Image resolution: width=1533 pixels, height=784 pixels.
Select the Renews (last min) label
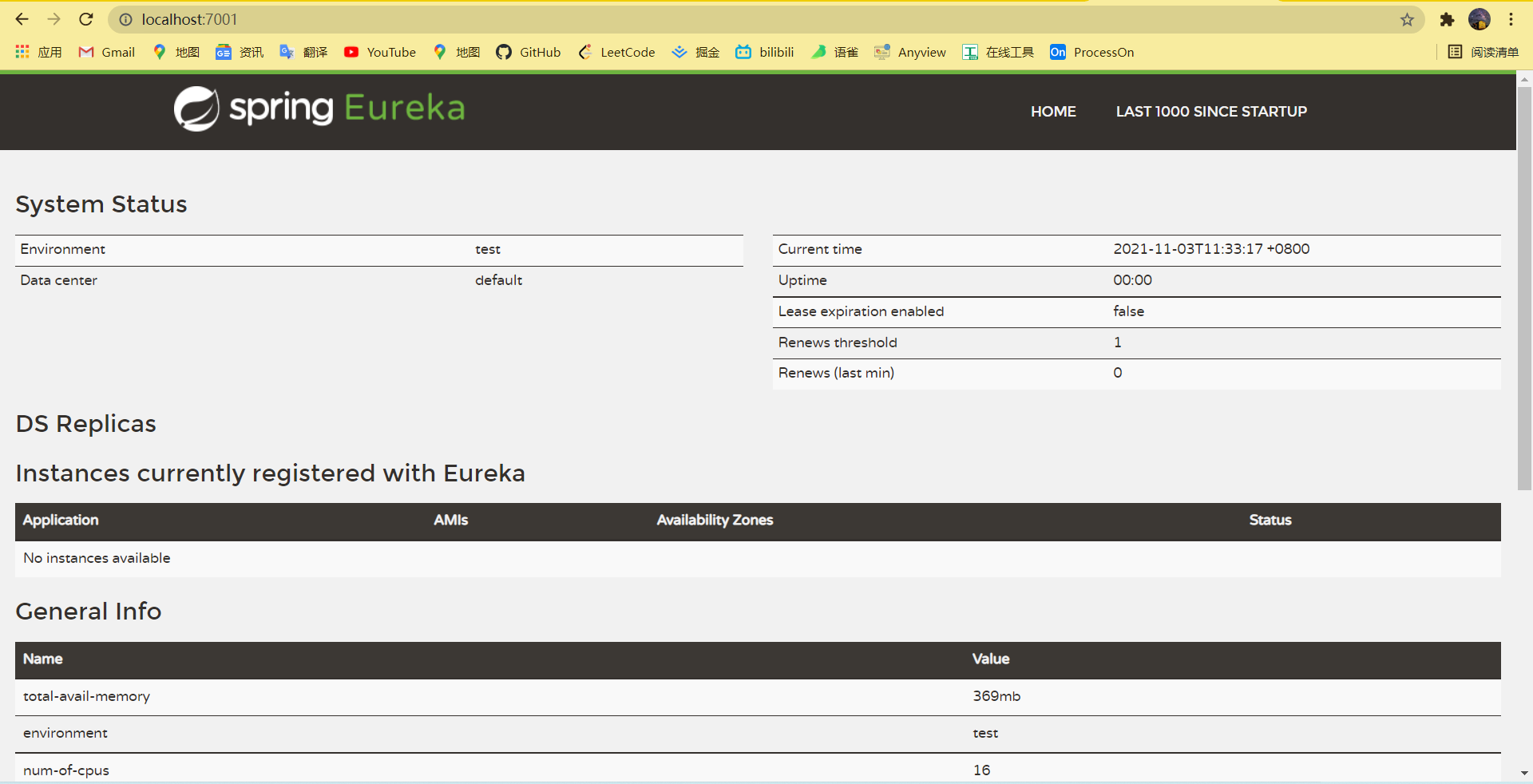(x=836, y=373)
